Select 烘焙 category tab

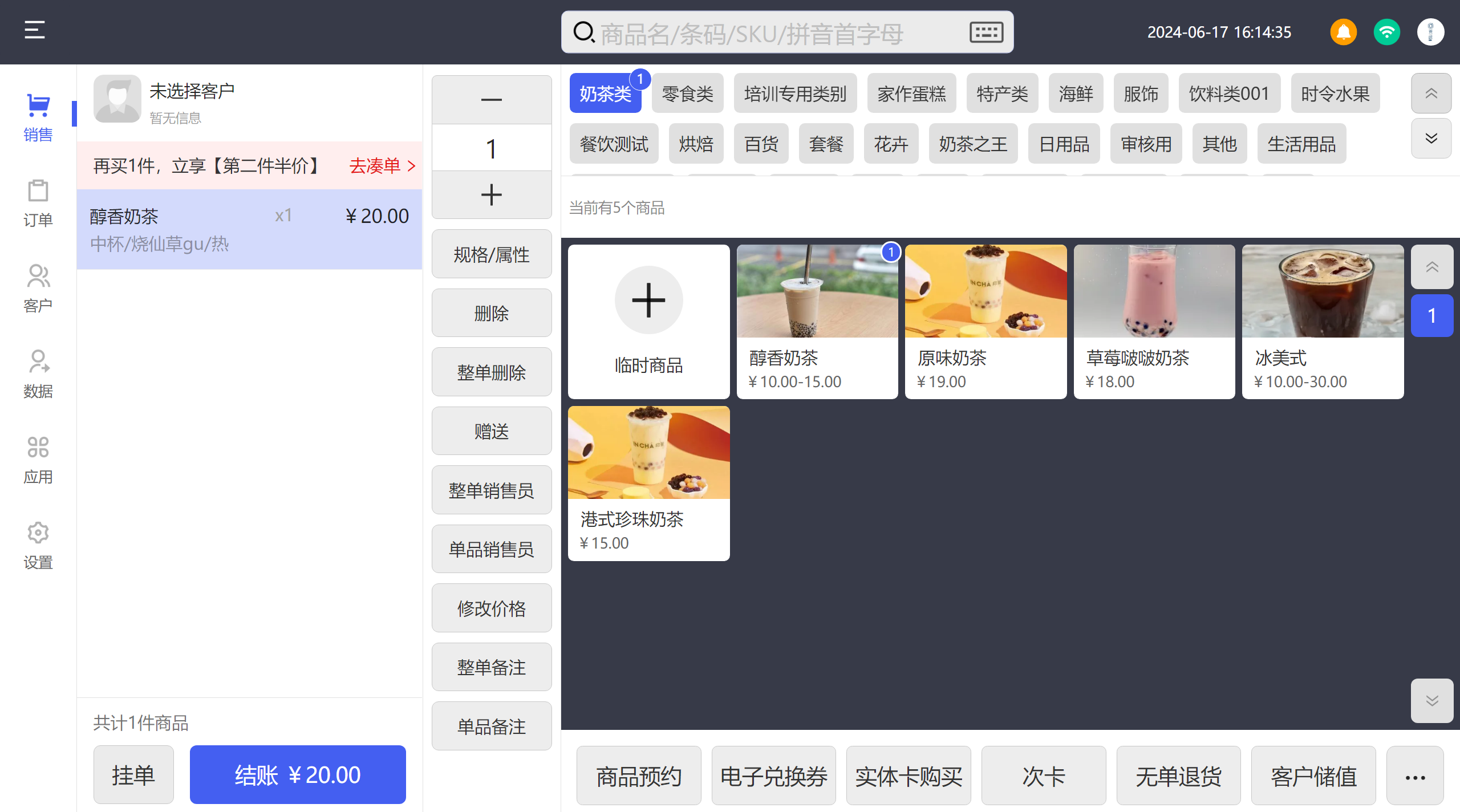point(696,144)
